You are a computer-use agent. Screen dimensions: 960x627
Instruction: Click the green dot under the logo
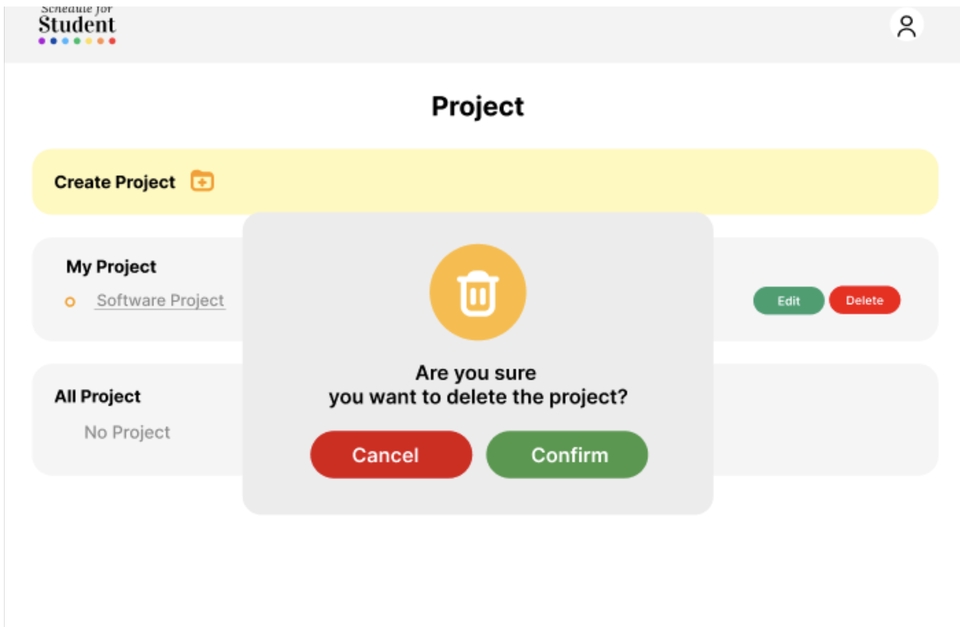click(x=77, y=41)
